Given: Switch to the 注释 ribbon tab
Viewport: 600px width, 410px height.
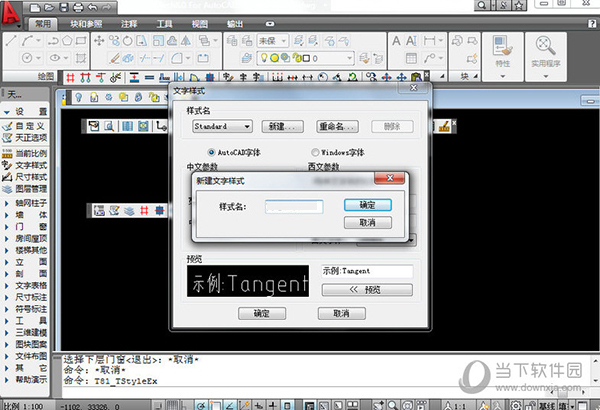Looking at the screenshot, I should tap(129, 24).
